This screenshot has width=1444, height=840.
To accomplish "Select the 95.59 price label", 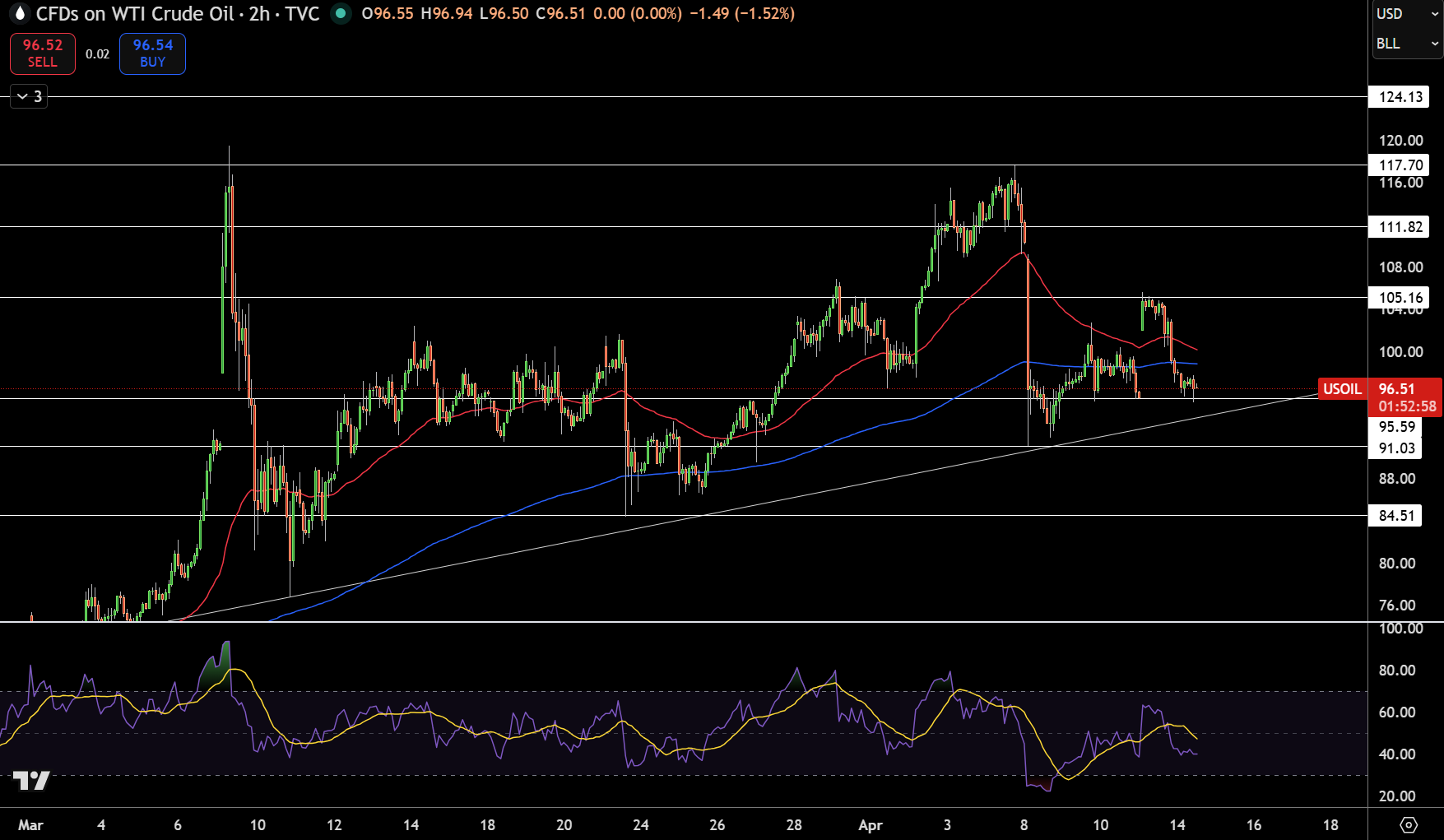I will point(1396,427).
